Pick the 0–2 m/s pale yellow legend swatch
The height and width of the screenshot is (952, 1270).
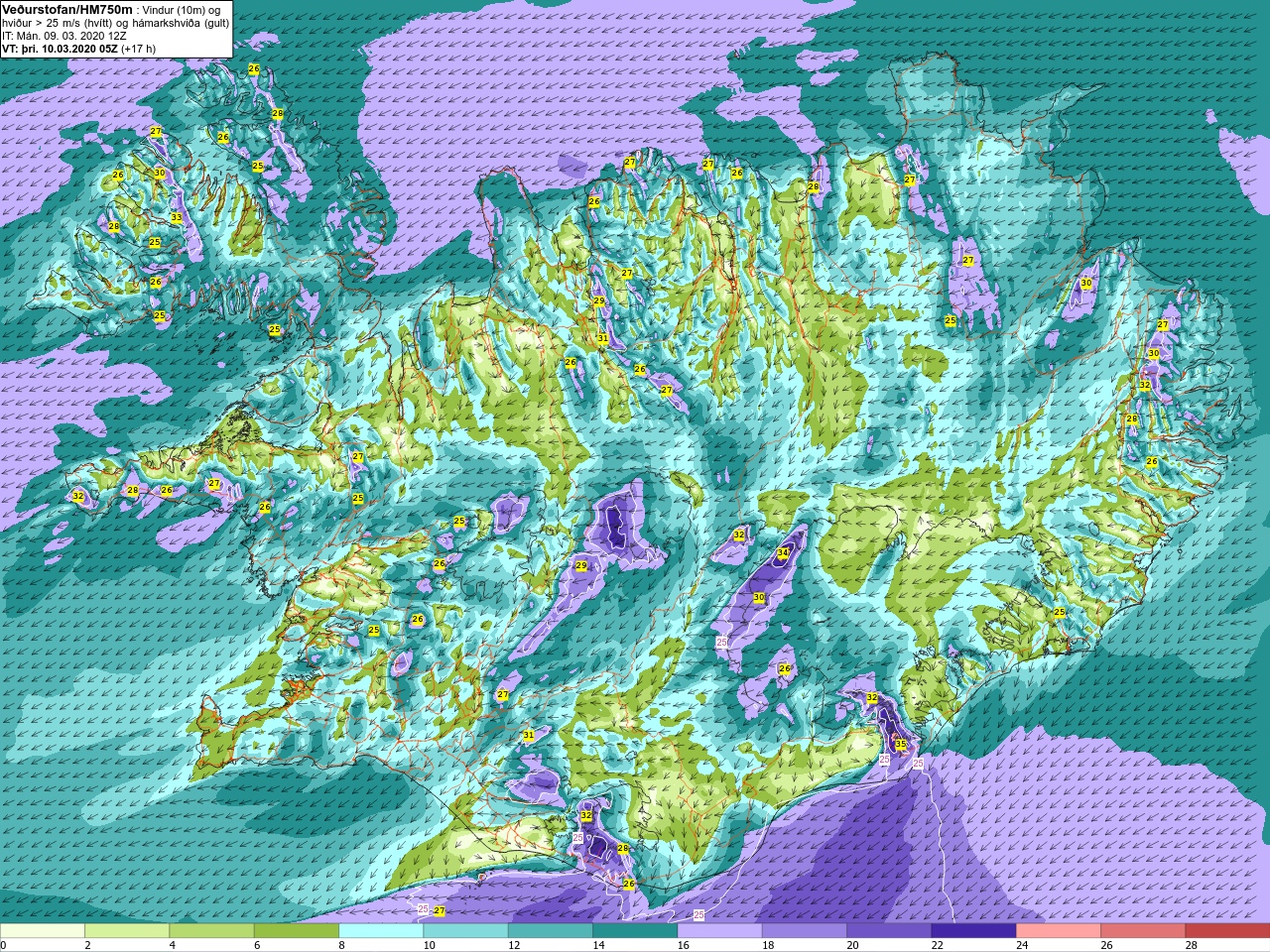point(42,931)
